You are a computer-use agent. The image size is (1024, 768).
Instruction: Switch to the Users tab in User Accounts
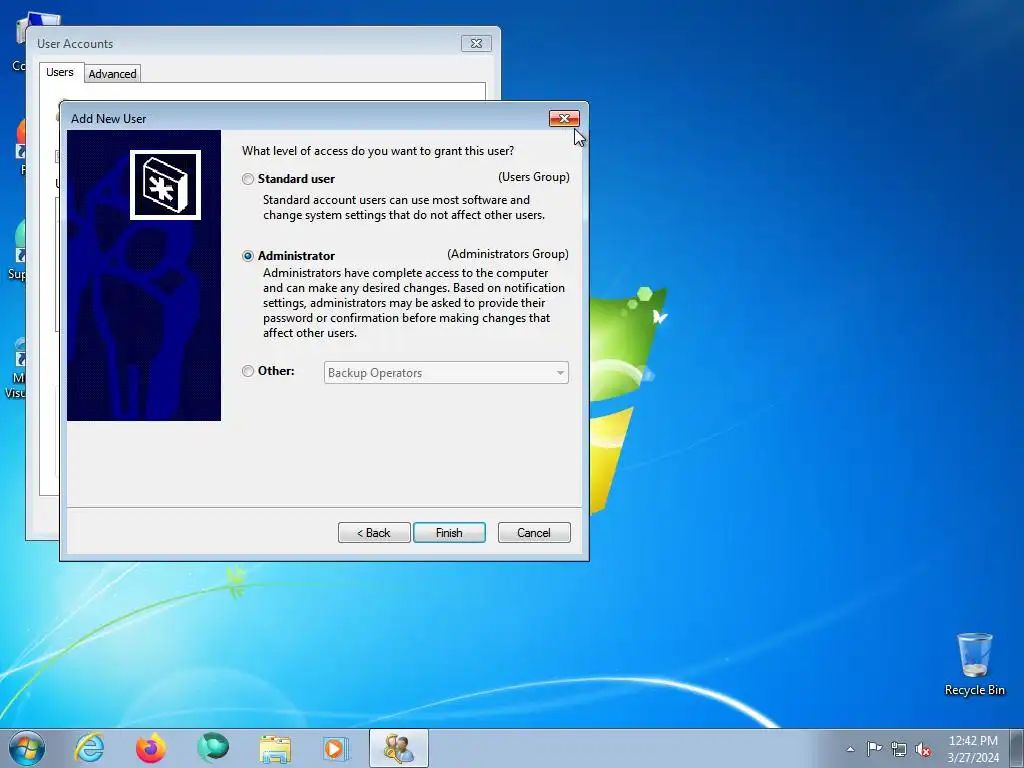[x=60, y=72]
